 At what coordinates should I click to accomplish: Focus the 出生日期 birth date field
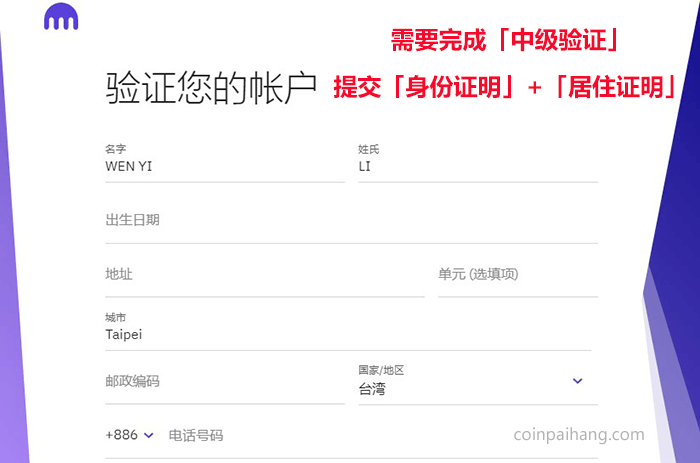tap(351, 225)
